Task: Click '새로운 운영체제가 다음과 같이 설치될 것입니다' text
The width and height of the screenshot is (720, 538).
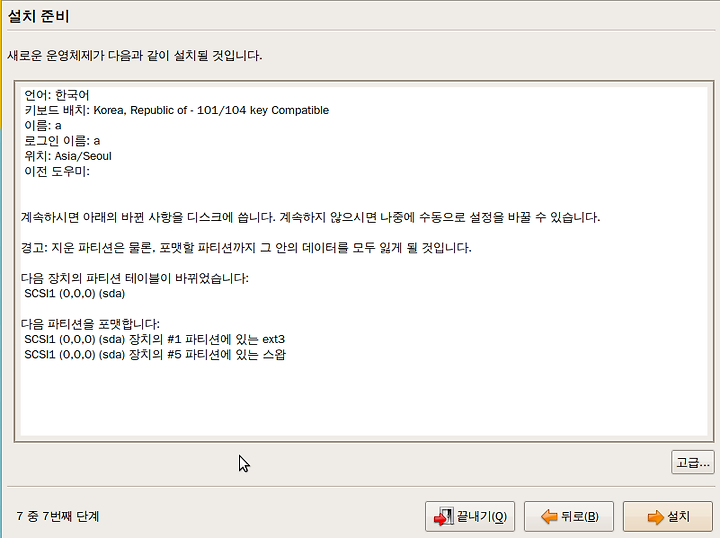Action: point(135,56)
